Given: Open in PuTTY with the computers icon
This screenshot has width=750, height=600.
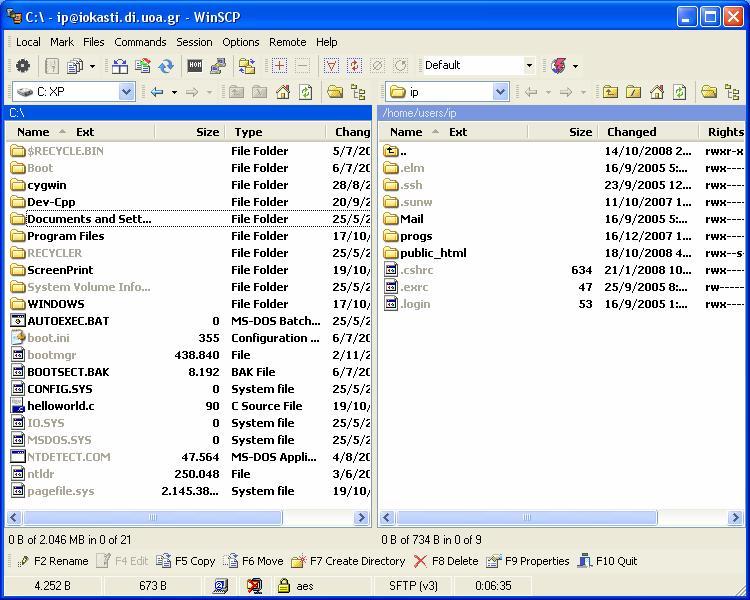Looking at the screenshot, I should (x=218, y=66).
